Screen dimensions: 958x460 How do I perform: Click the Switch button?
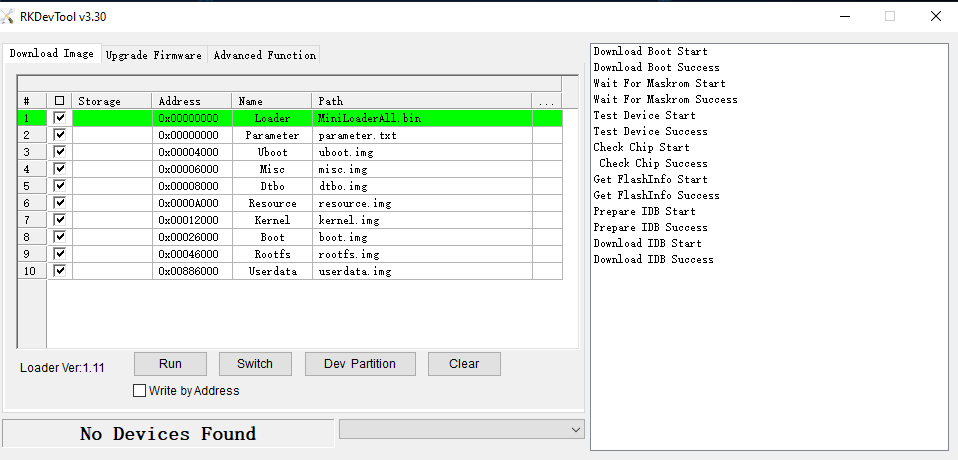click(254, 364)
